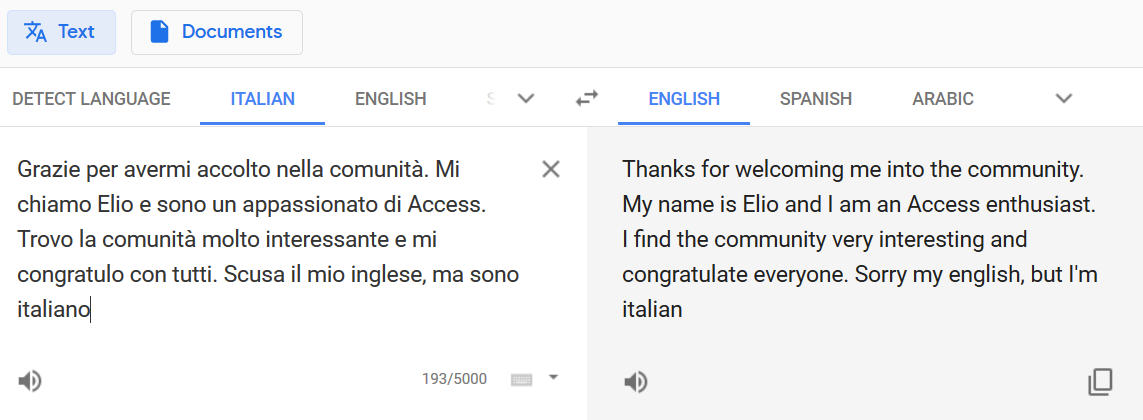Select Detect Language as source
The height and width of the screenshot is (420, 1143).
[x=91, y=99]
